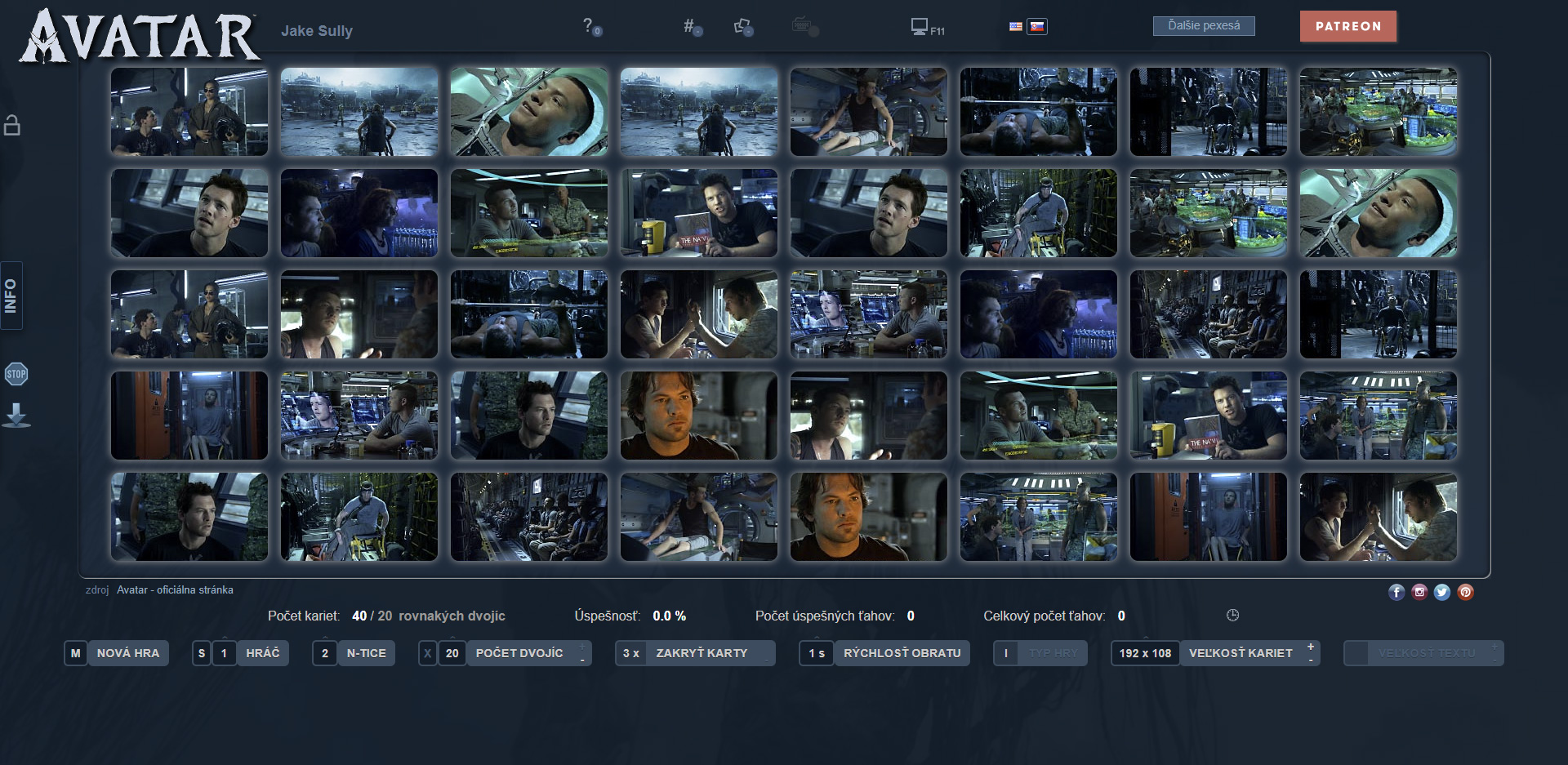Flip the arm wrestling card in row three
The width and height of the screenshot is (1568, 765).
pyautogui.click(x=699, y=314)
